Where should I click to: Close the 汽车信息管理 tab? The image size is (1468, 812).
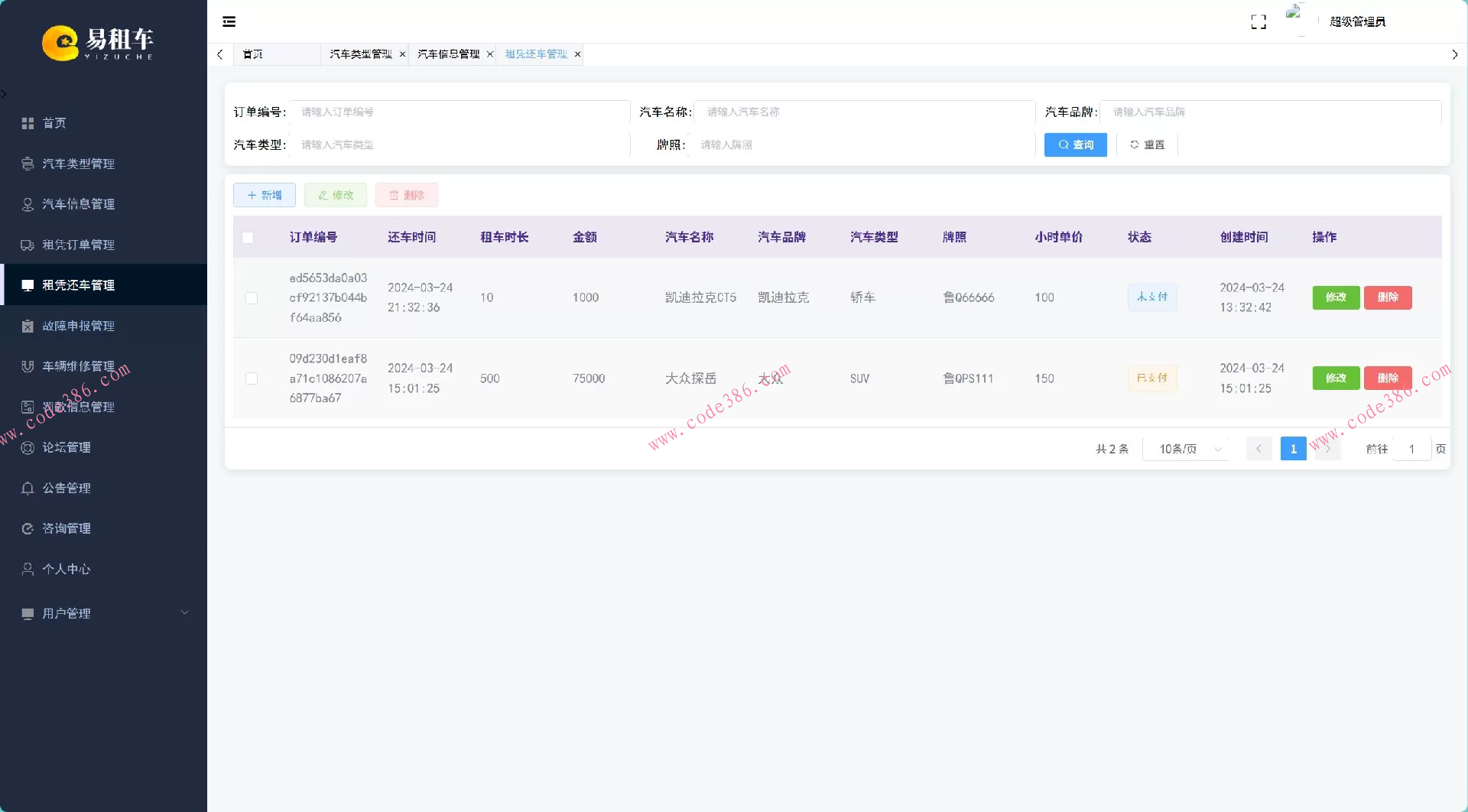pyautogui.click(x=490, y=54)
